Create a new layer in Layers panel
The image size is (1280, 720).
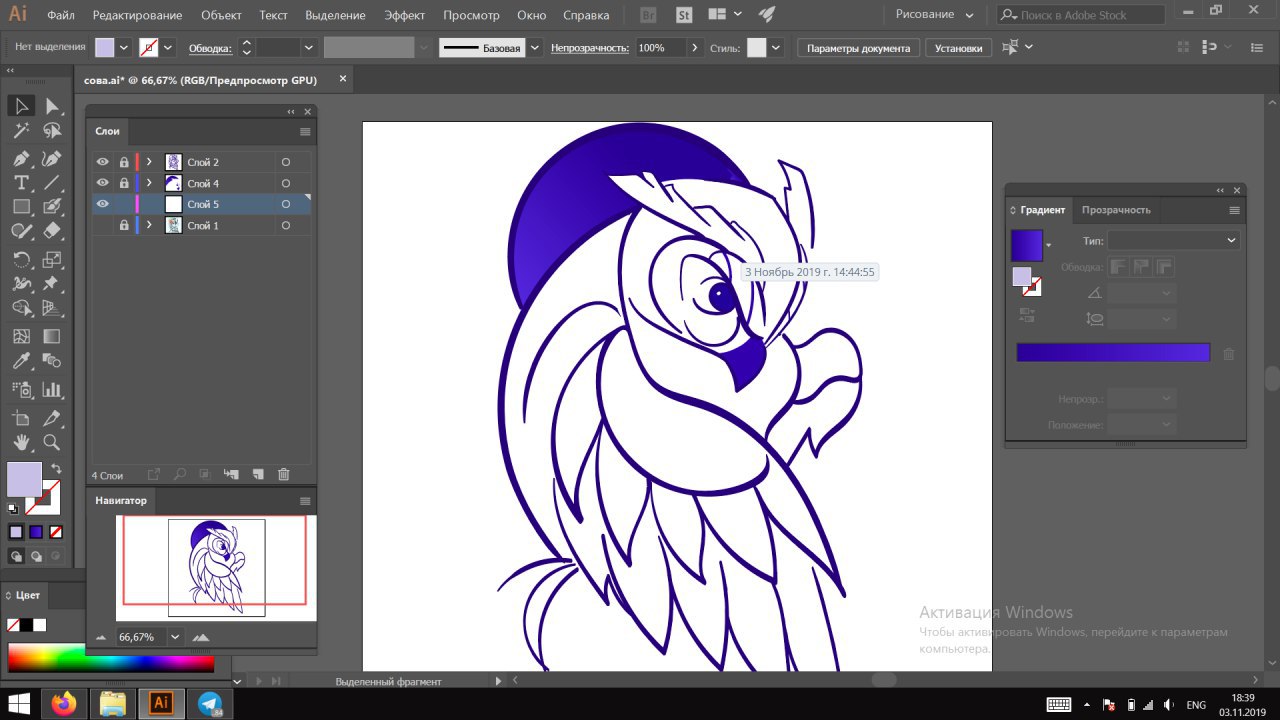[257, 475]
